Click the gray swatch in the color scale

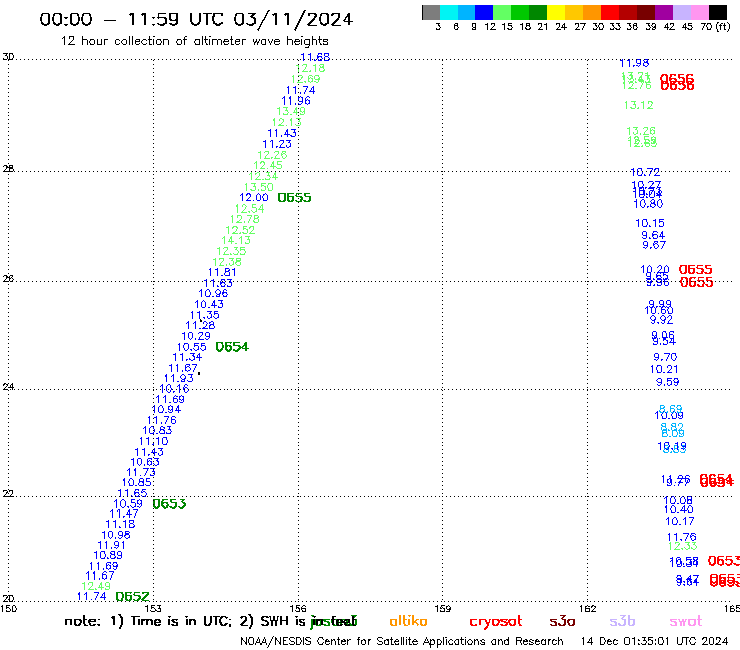click(431, 12)
